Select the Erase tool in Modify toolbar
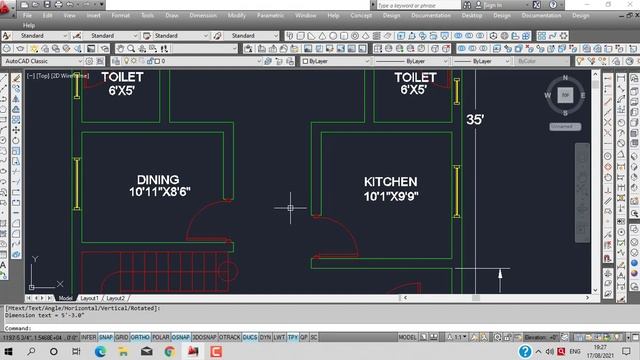Viewport: 640px width, 360px height. 16,78
